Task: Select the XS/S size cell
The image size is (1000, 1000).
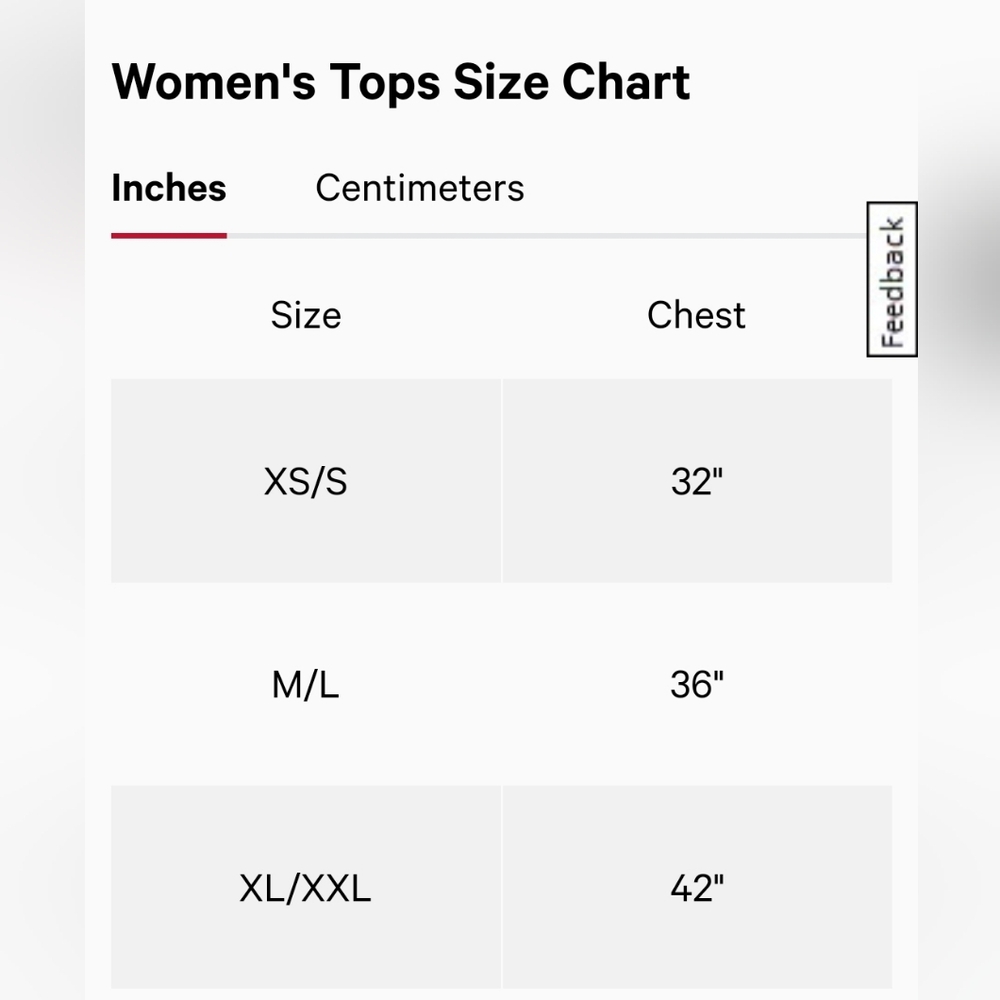Action: click(x=306, y=481)
